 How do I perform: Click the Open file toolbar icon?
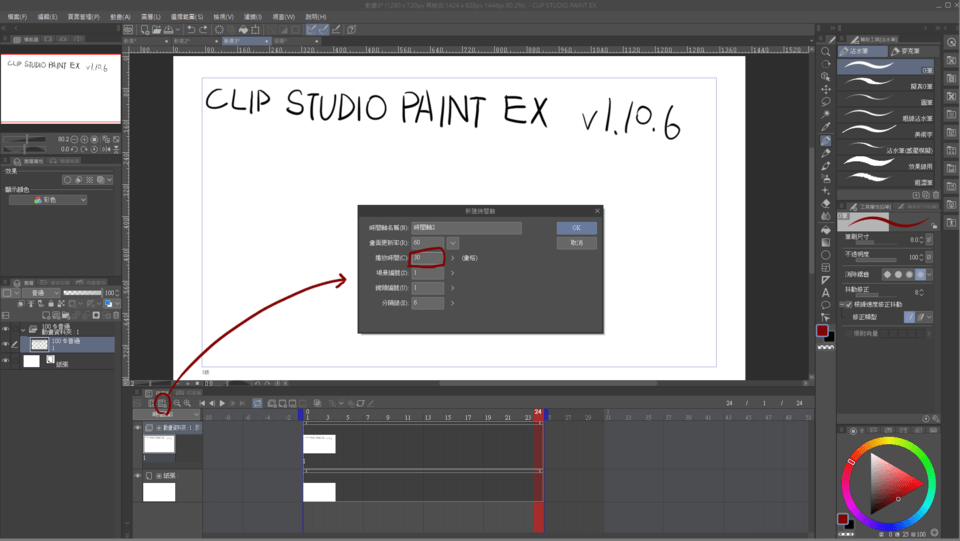[x=157, y=29]
